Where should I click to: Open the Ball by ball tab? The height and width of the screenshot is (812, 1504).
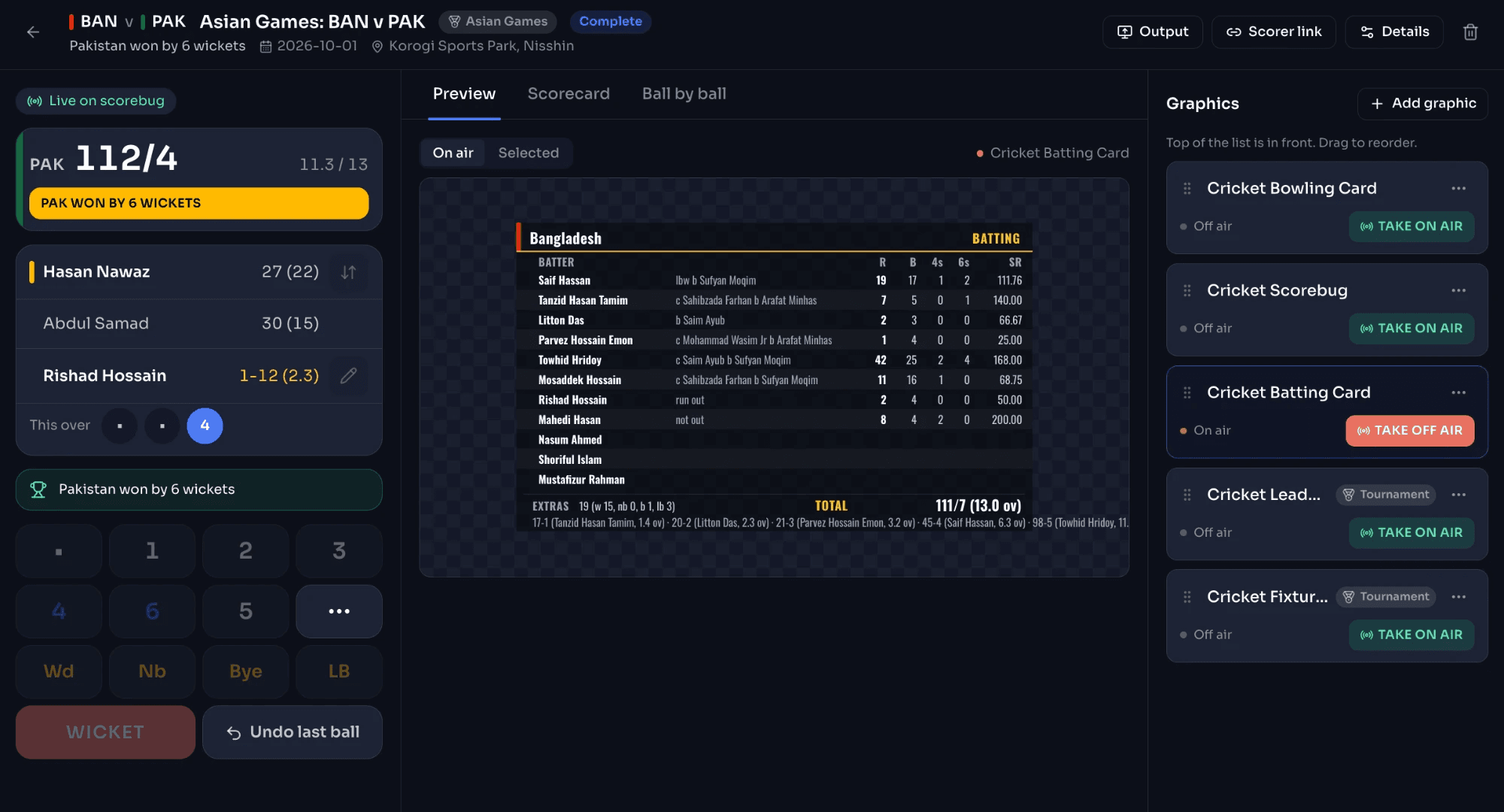pyautogui.click(x=684, y=94)
